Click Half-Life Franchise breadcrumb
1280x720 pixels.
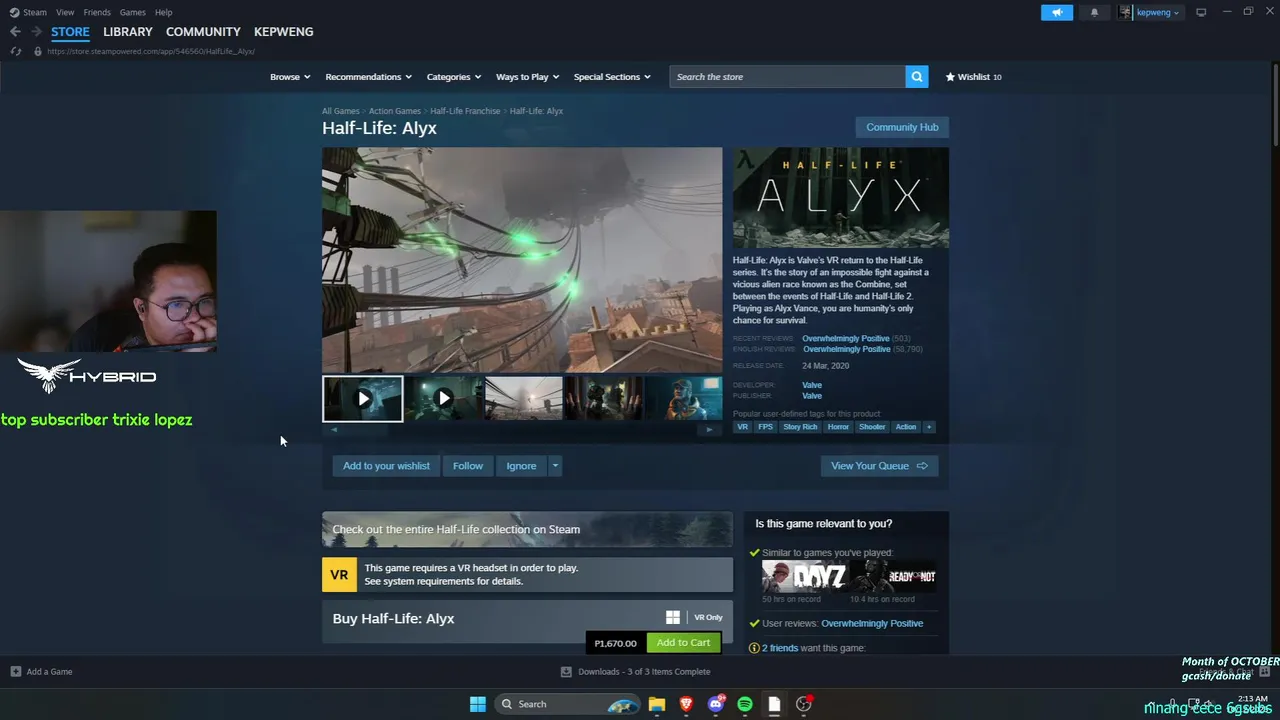(465, 111)
